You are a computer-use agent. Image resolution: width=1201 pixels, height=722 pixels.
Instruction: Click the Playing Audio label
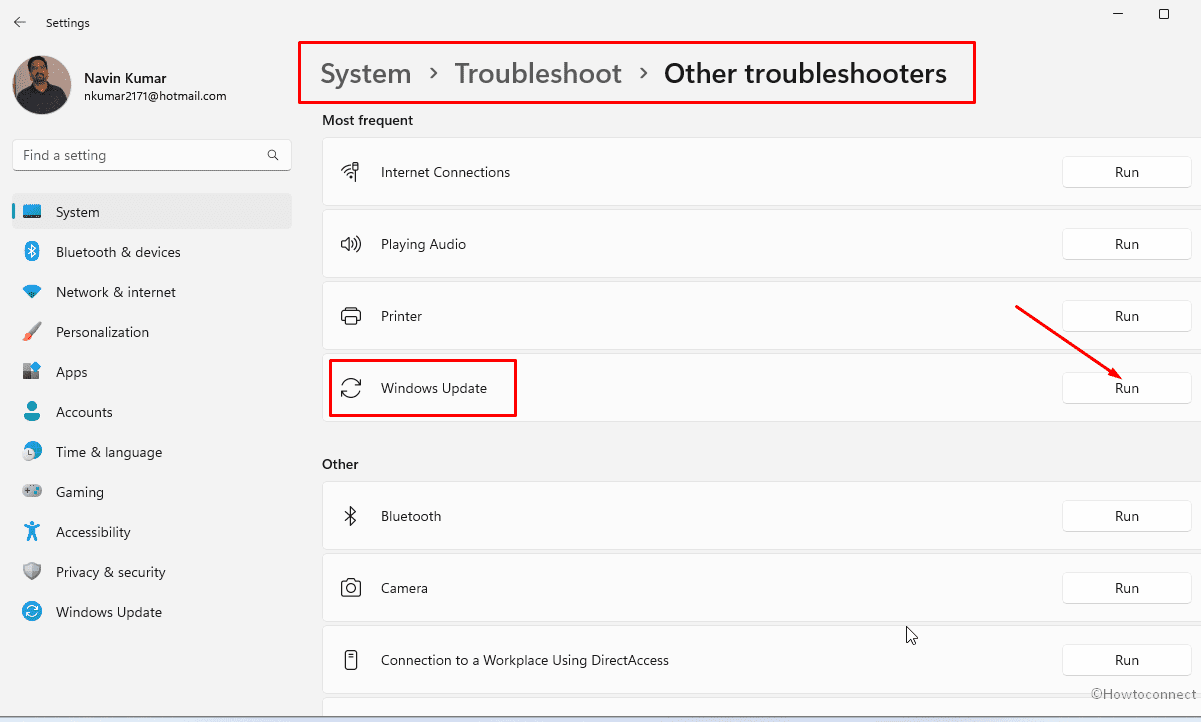(x=423, y=244)
